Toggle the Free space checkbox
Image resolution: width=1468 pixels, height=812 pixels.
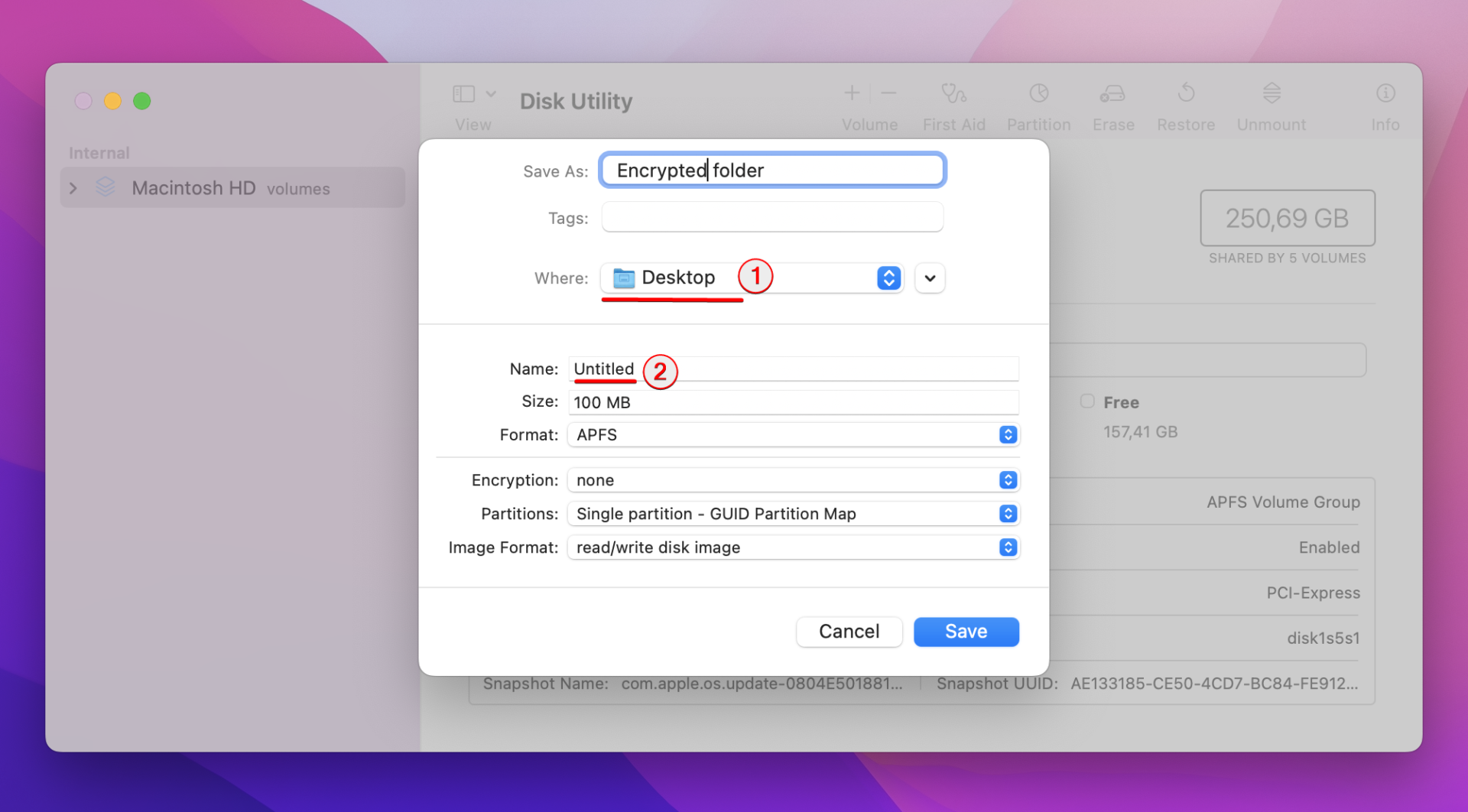[x=1086, y=401]
